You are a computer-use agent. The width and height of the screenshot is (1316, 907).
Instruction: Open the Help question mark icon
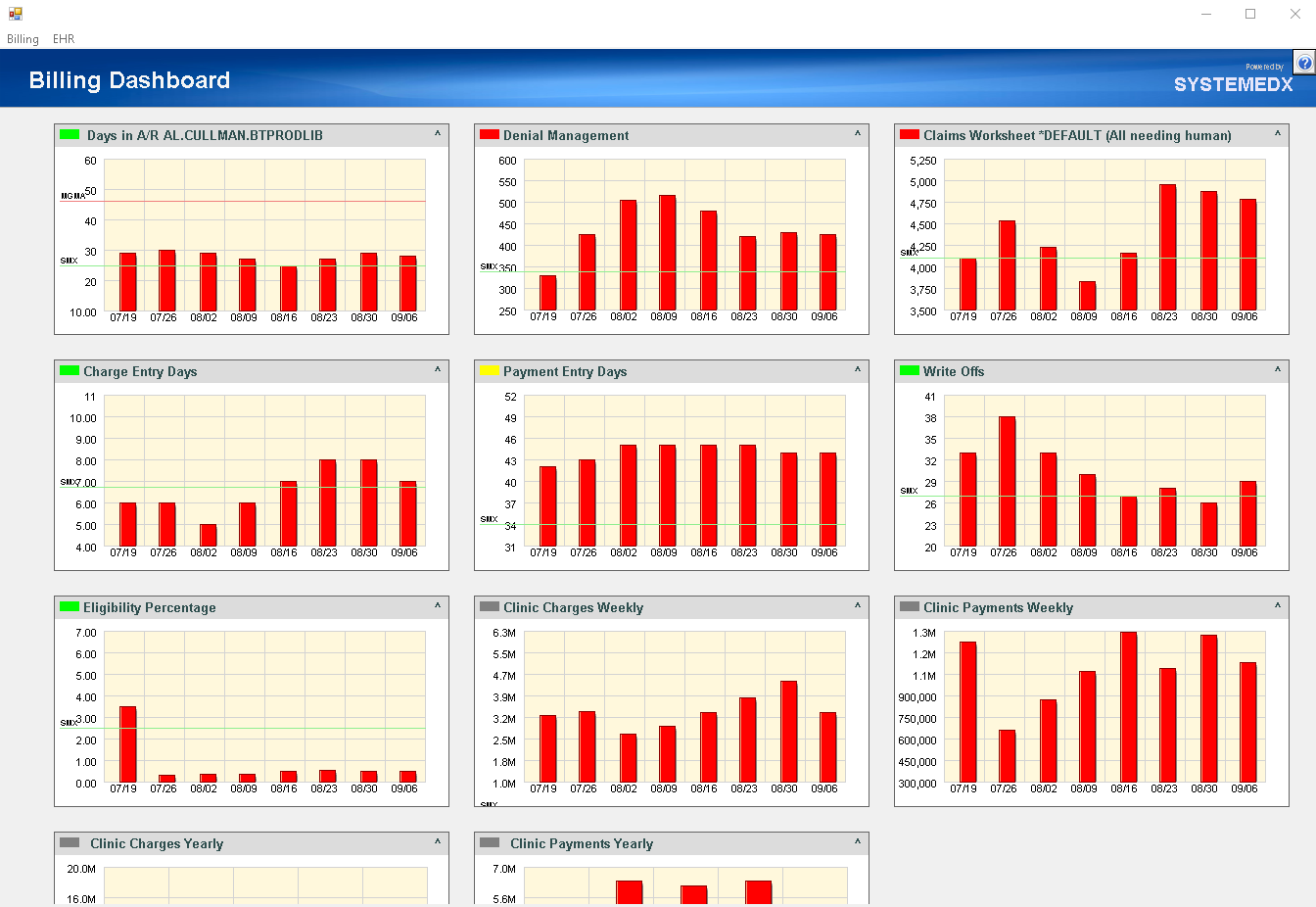(1304, 62)
